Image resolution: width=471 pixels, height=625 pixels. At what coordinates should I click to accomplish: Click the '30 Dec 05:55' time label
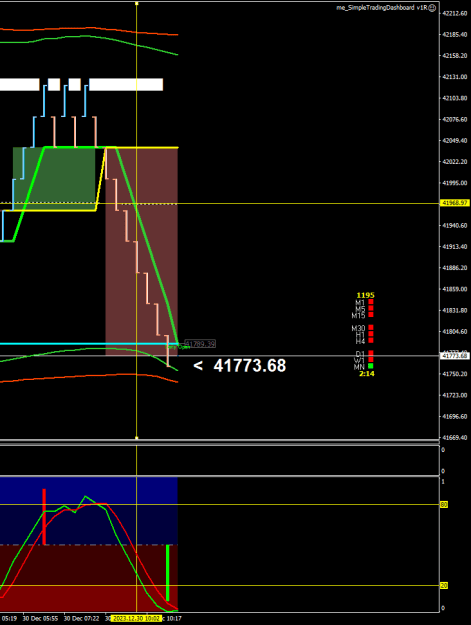point(40,619)
